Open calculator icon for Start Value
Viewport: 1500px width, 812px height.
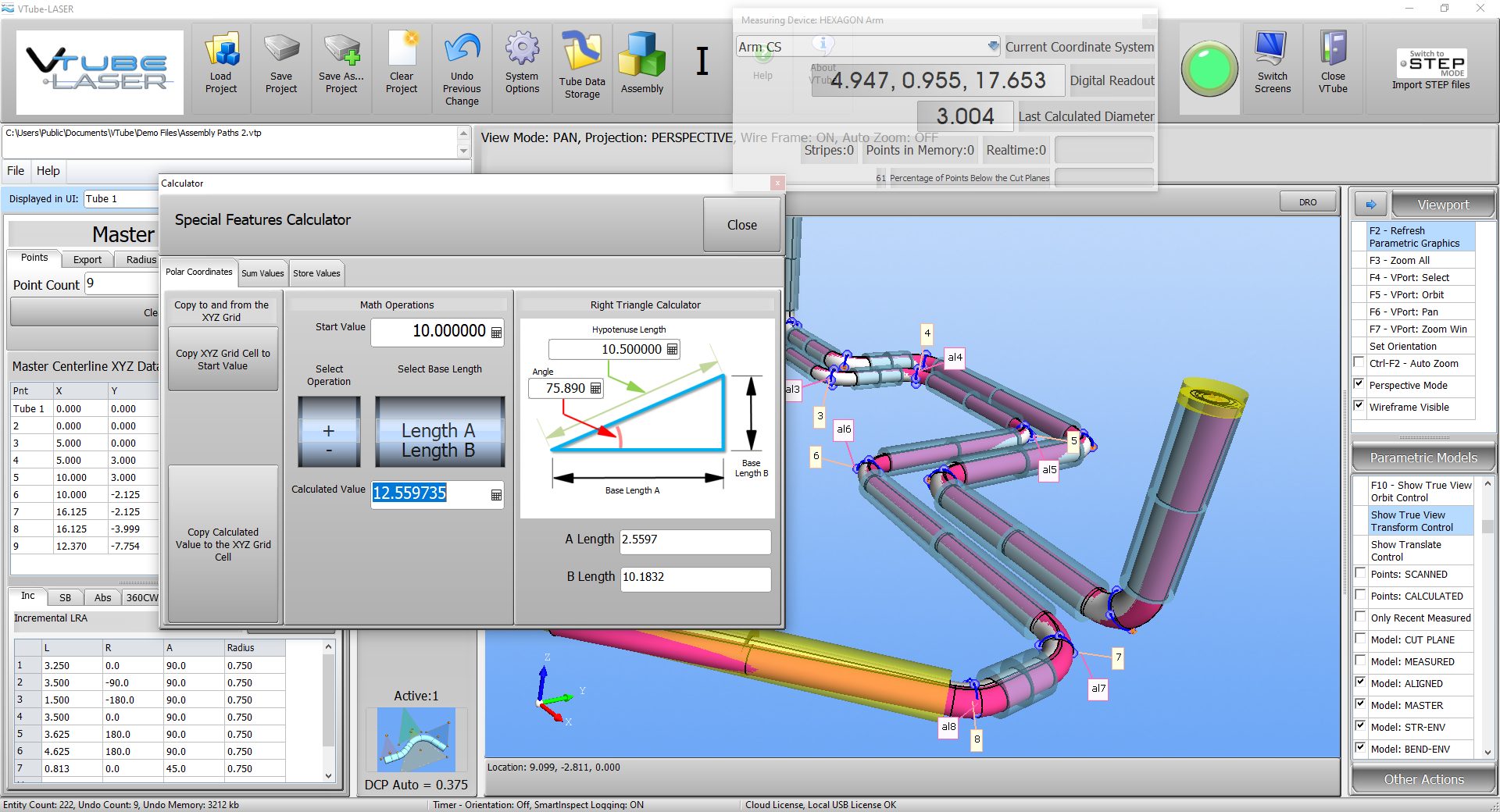(x=496, y=333)
